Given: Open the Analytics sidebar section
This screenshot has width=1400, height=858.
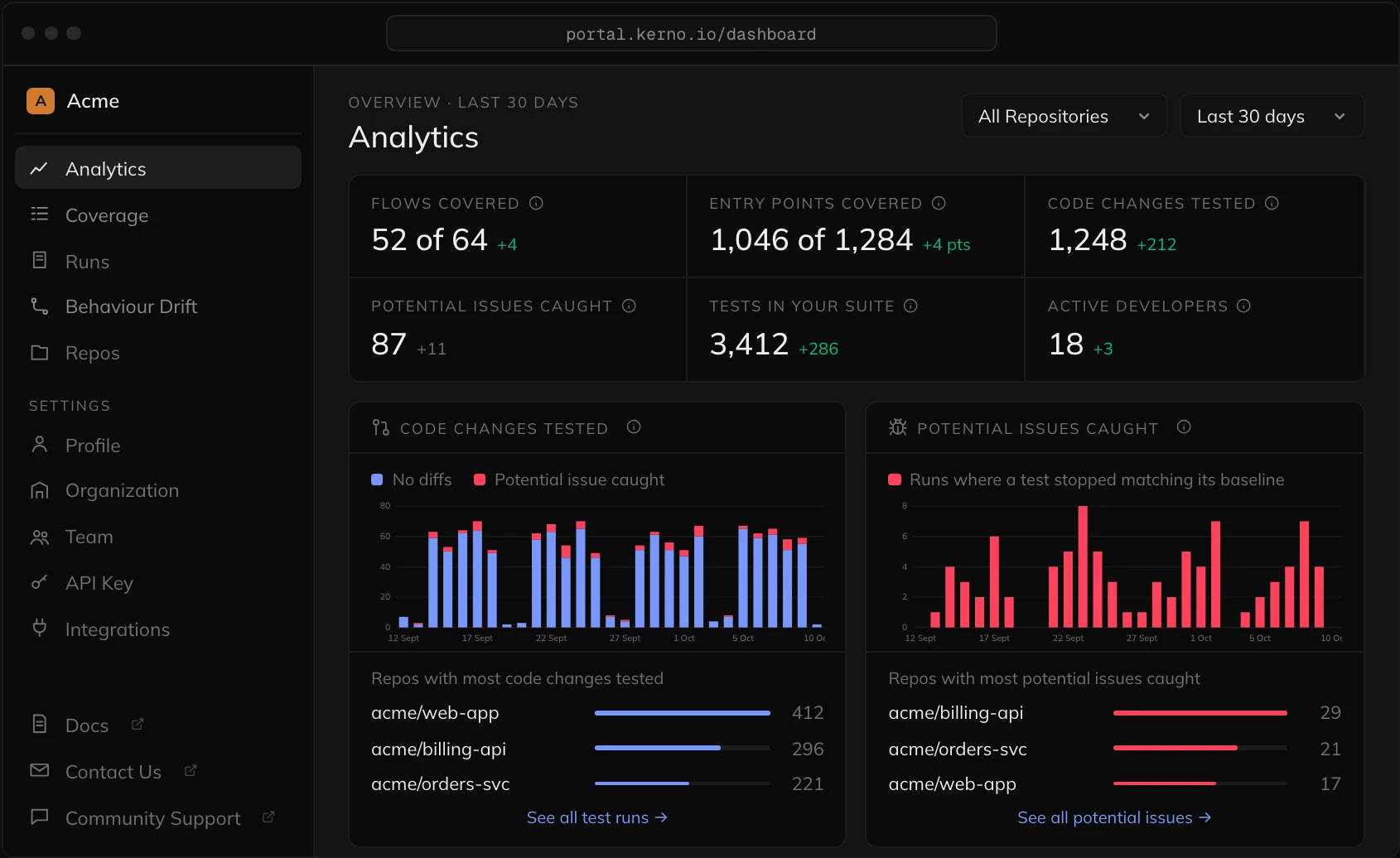Looking at the screenshot, I should pyautogui.click(x=158, y=168).
